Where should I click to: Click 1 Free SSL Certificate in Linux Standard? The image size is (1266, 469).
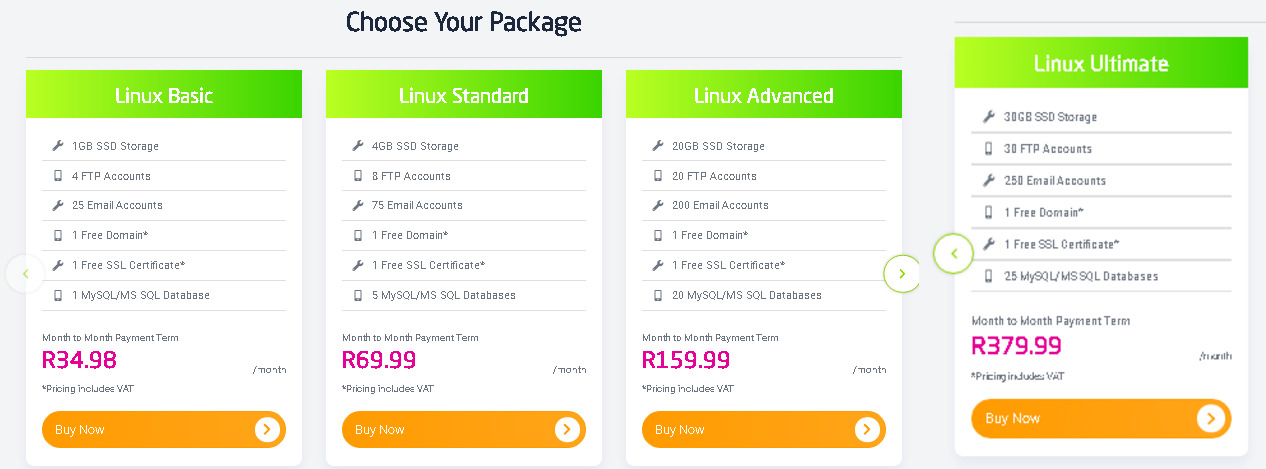[428, 265]
